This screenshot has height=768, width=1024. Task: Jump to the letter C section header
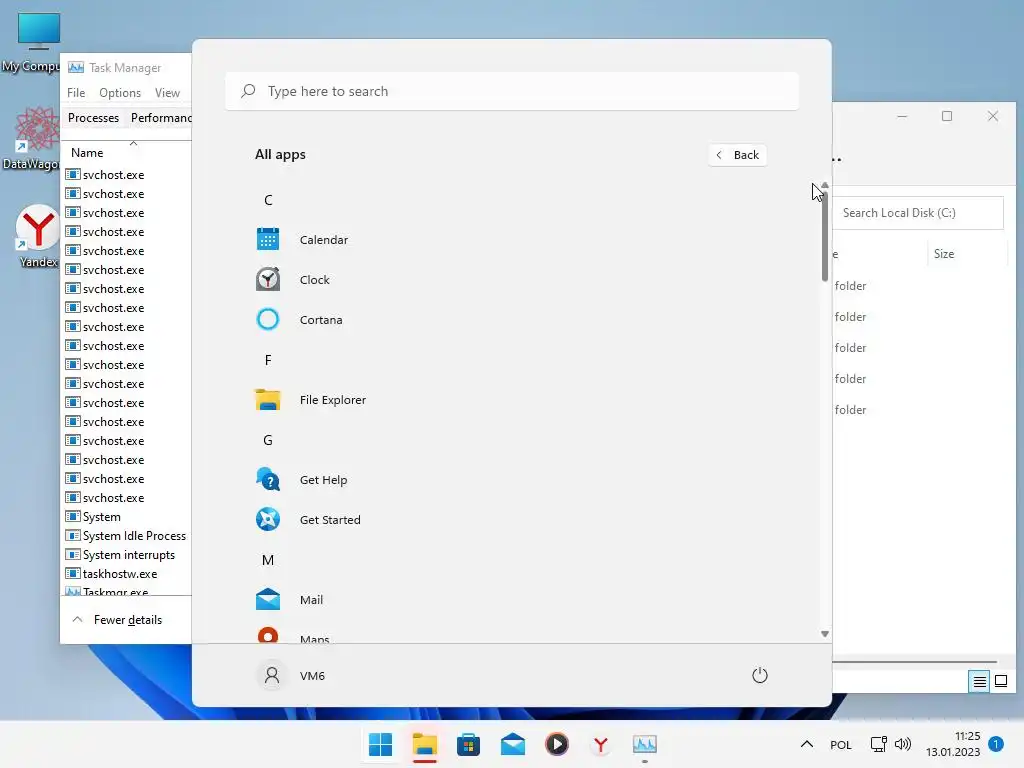268,200
